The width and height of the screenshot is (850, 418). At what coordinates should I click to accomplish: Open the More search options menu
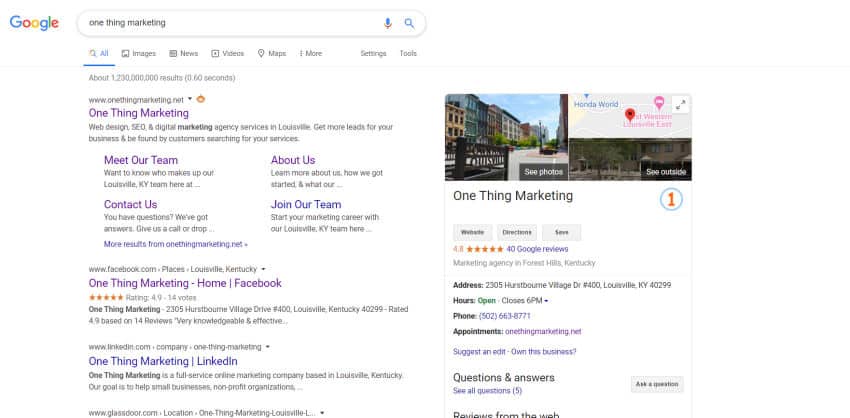311,54
